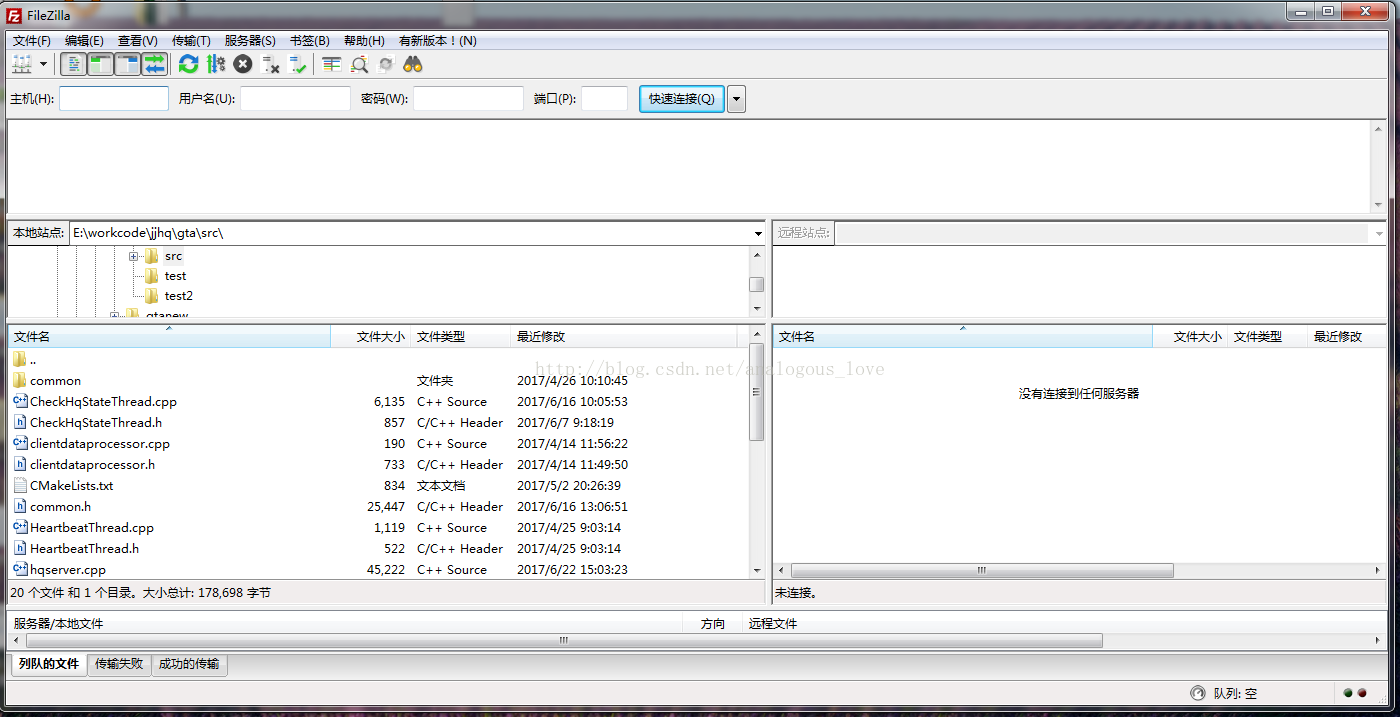Open the 服务器(S) menu

coord(250,41)
